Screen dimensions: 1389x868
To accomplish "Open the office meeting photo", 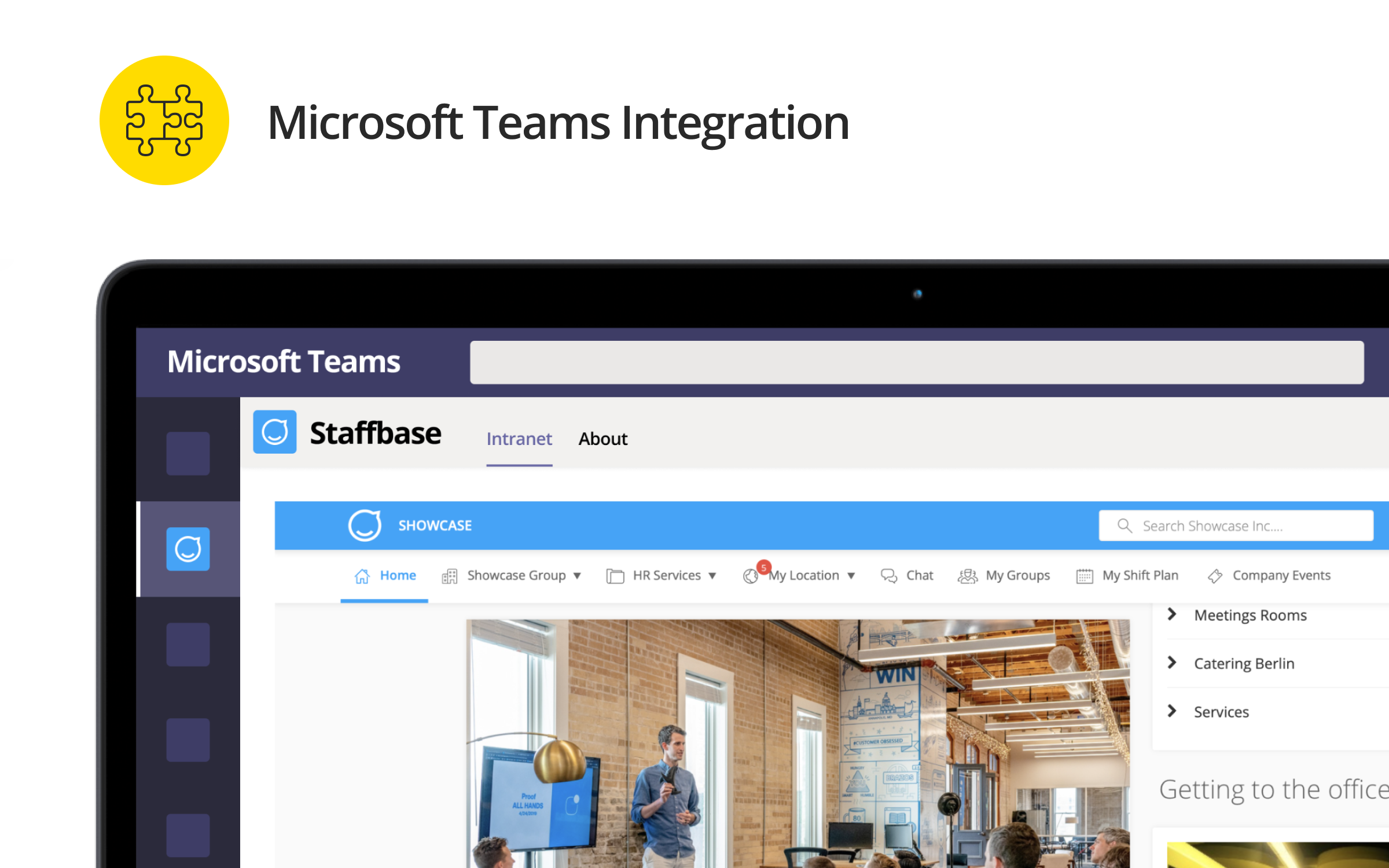I will tap(798, 744).
